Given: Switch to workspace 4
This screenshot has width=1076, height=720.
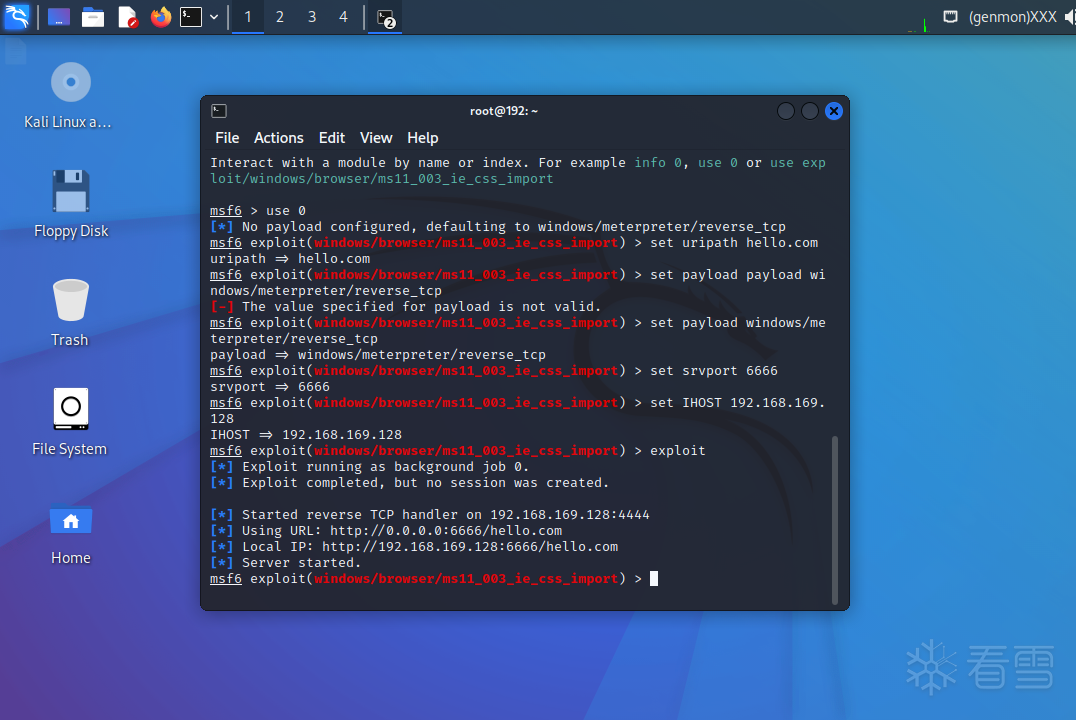Looking at the screenshot, I should [343, 16].
